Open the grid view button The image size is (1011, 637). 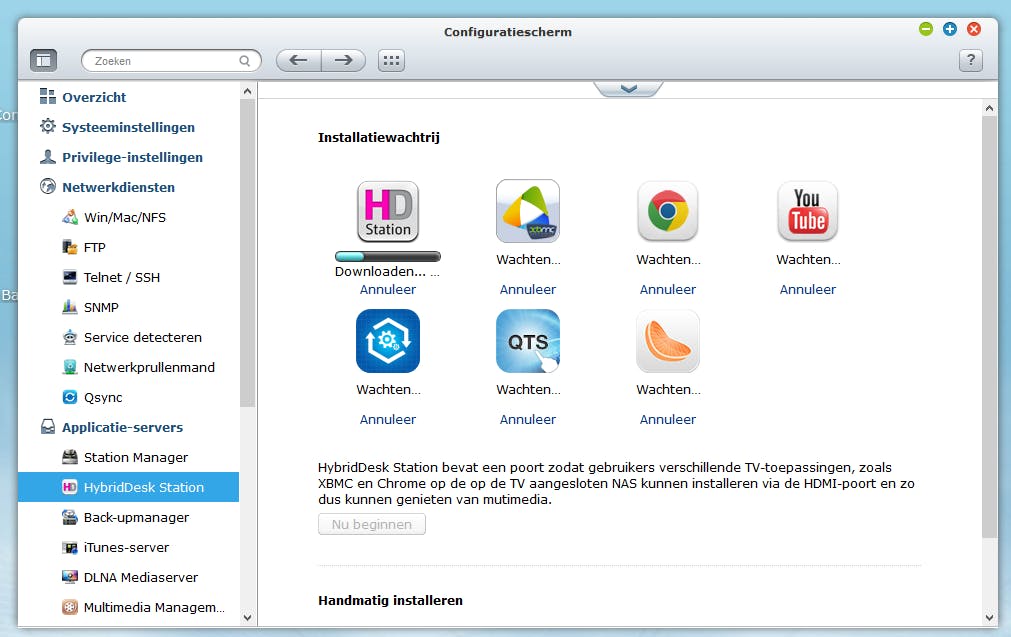[391, 61]
